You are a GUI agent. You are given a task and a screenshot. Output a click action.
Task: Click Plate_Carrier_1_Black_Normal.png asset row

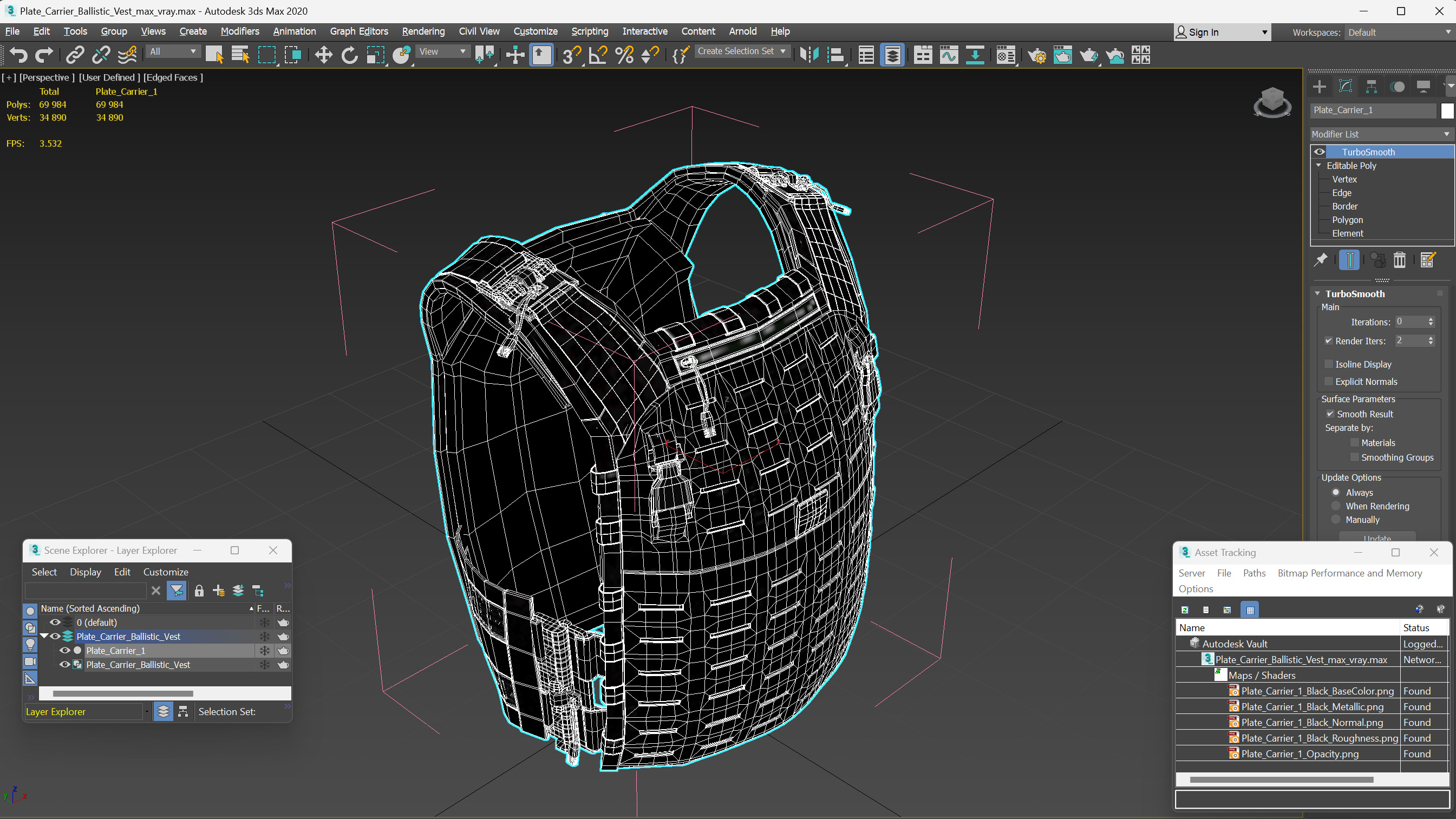[x=1311, y=722]
